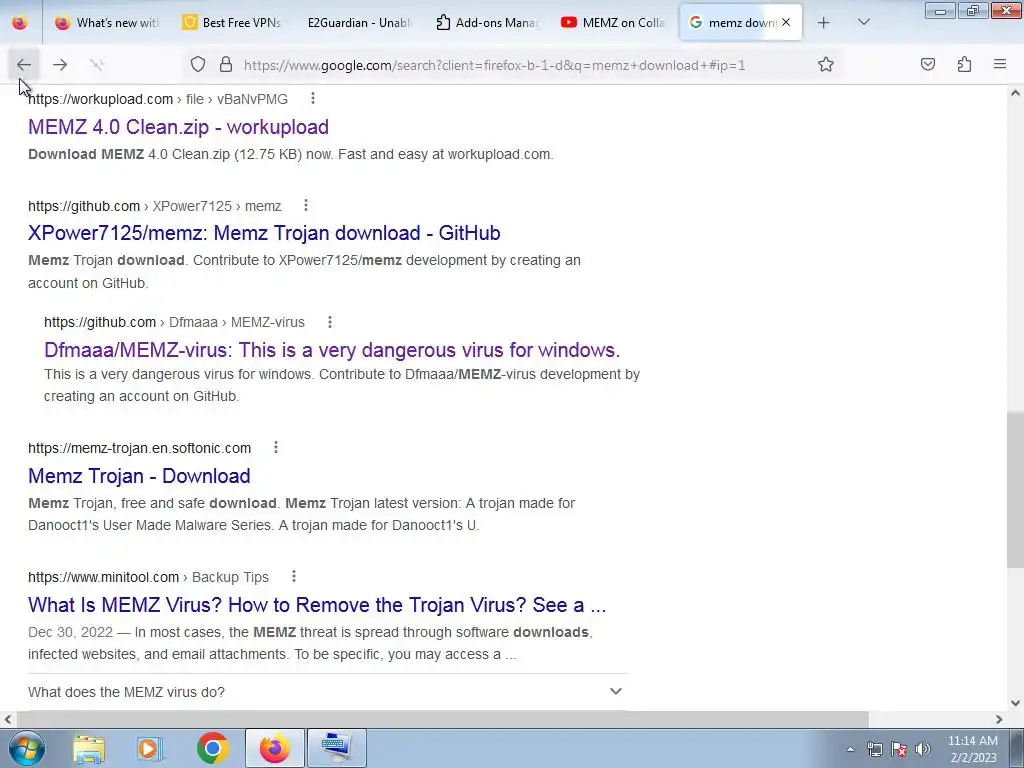Open the Extensions puzzle-piece button
Image resolution: width=1024 pixels, height=768 pixels.
click(x=965, y=65)
